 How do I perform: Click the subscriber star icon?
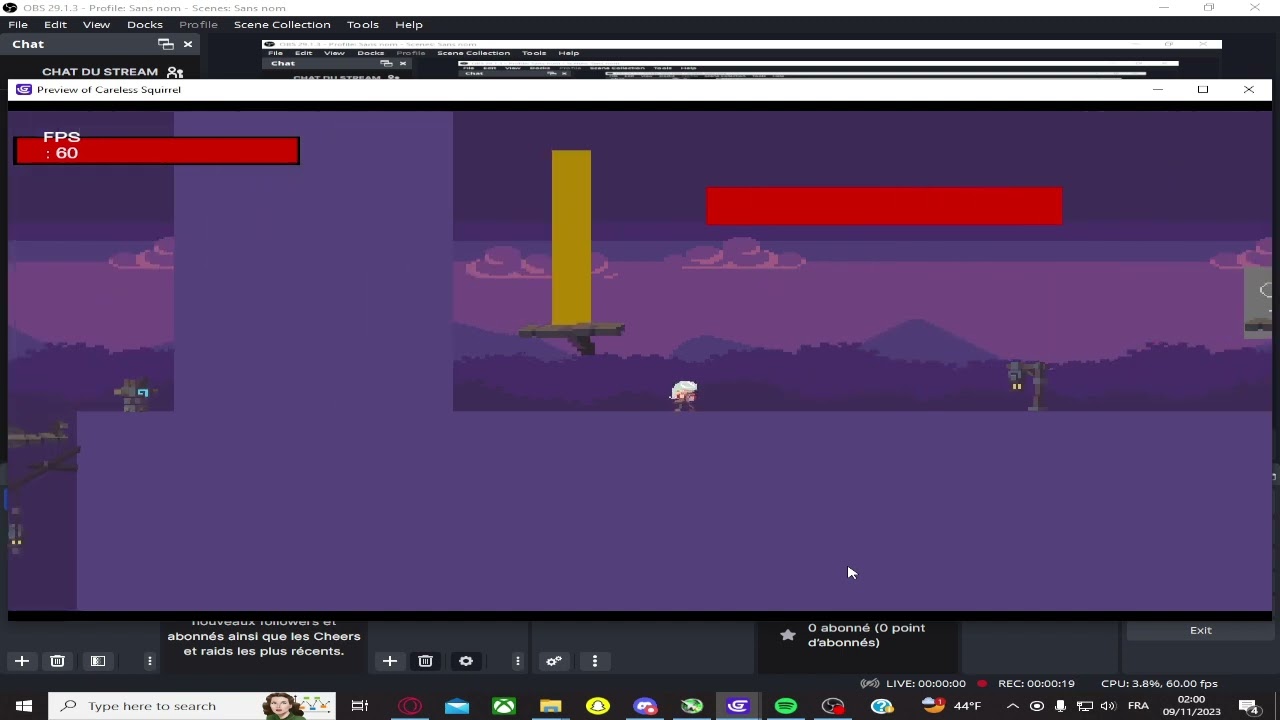click(788, 635)
